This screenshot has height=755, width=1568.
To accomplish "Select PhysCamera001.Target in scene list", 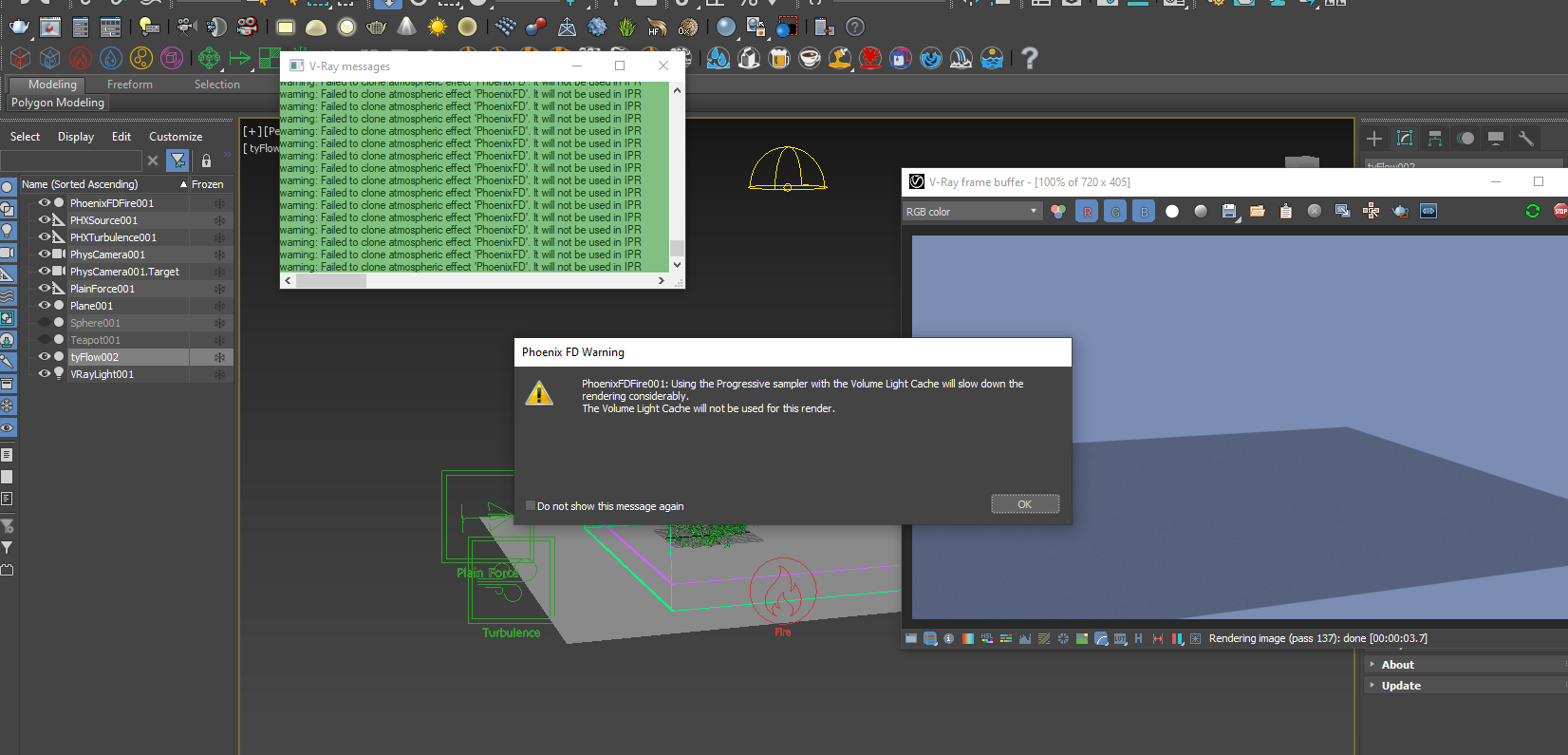I will click(x=124, y=272).
